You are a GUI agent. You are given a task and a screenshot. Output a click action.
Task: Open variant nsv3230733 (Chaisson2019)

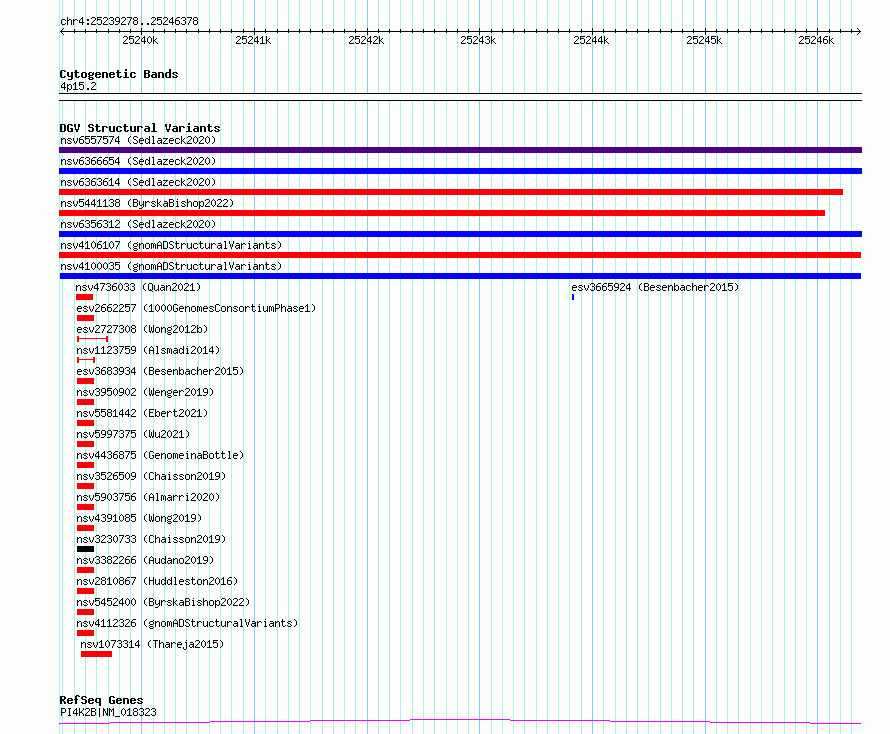tap(151, 539)
